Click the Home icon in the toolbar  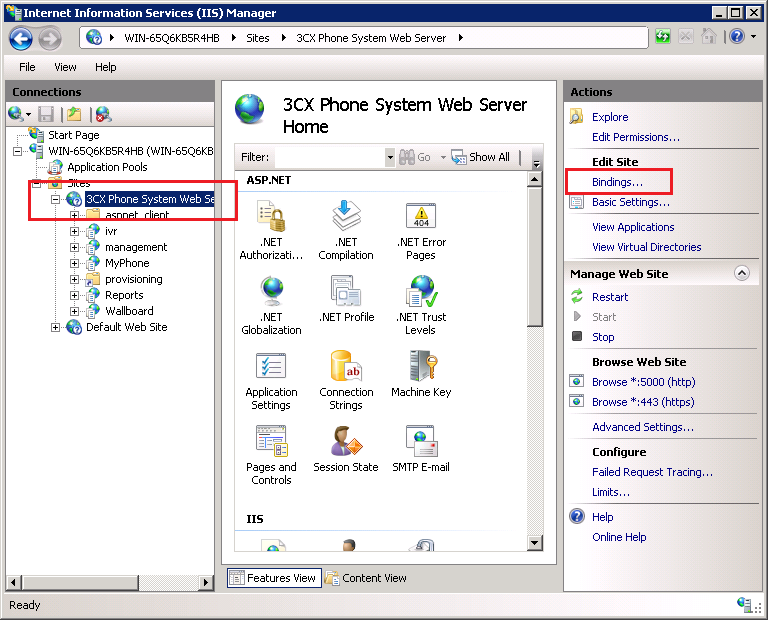click(708, 36)
